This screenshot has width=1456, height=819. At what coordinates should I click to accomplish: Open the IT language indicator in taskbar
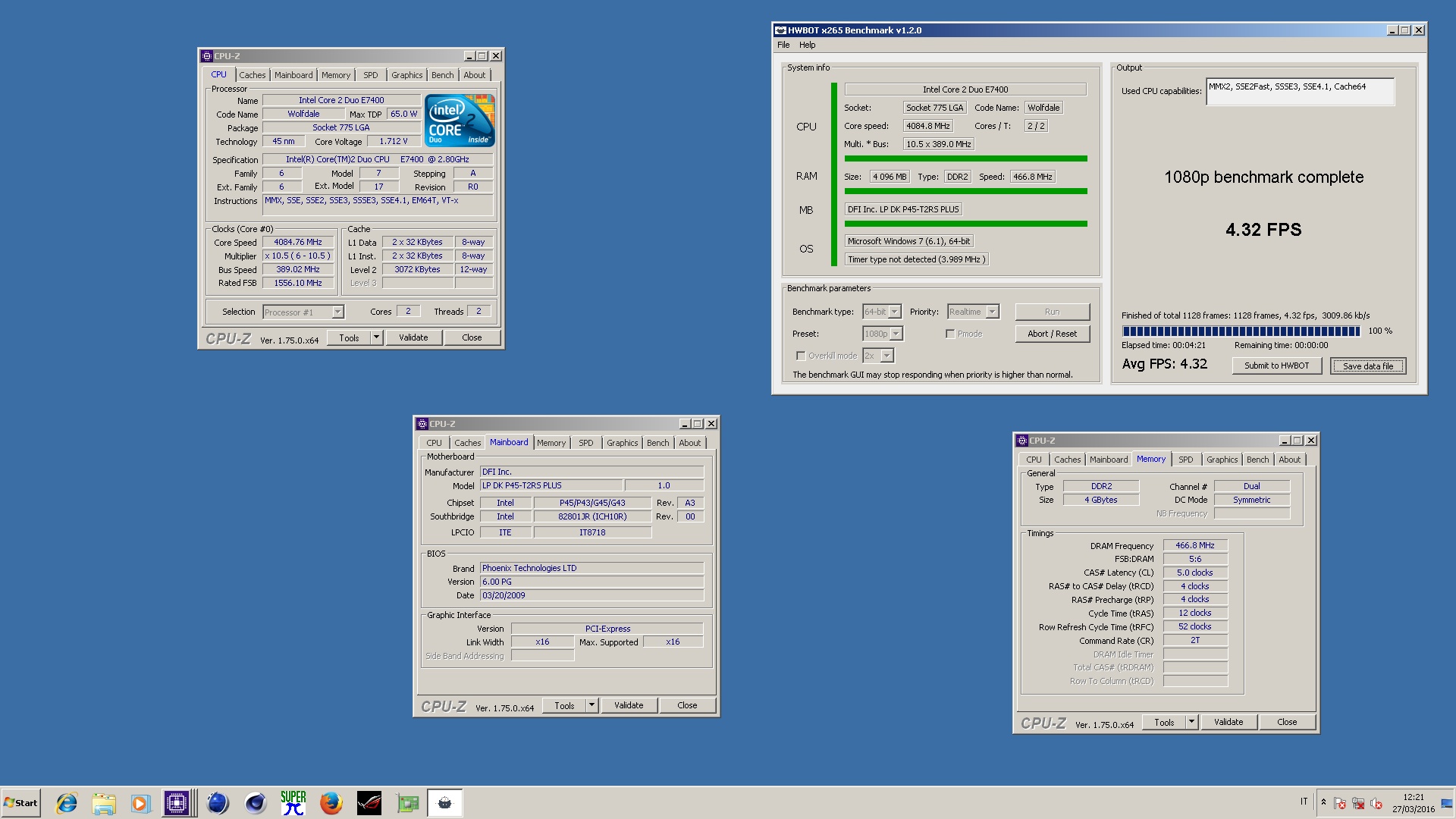pyautogui.click(x=1304, y=802)
